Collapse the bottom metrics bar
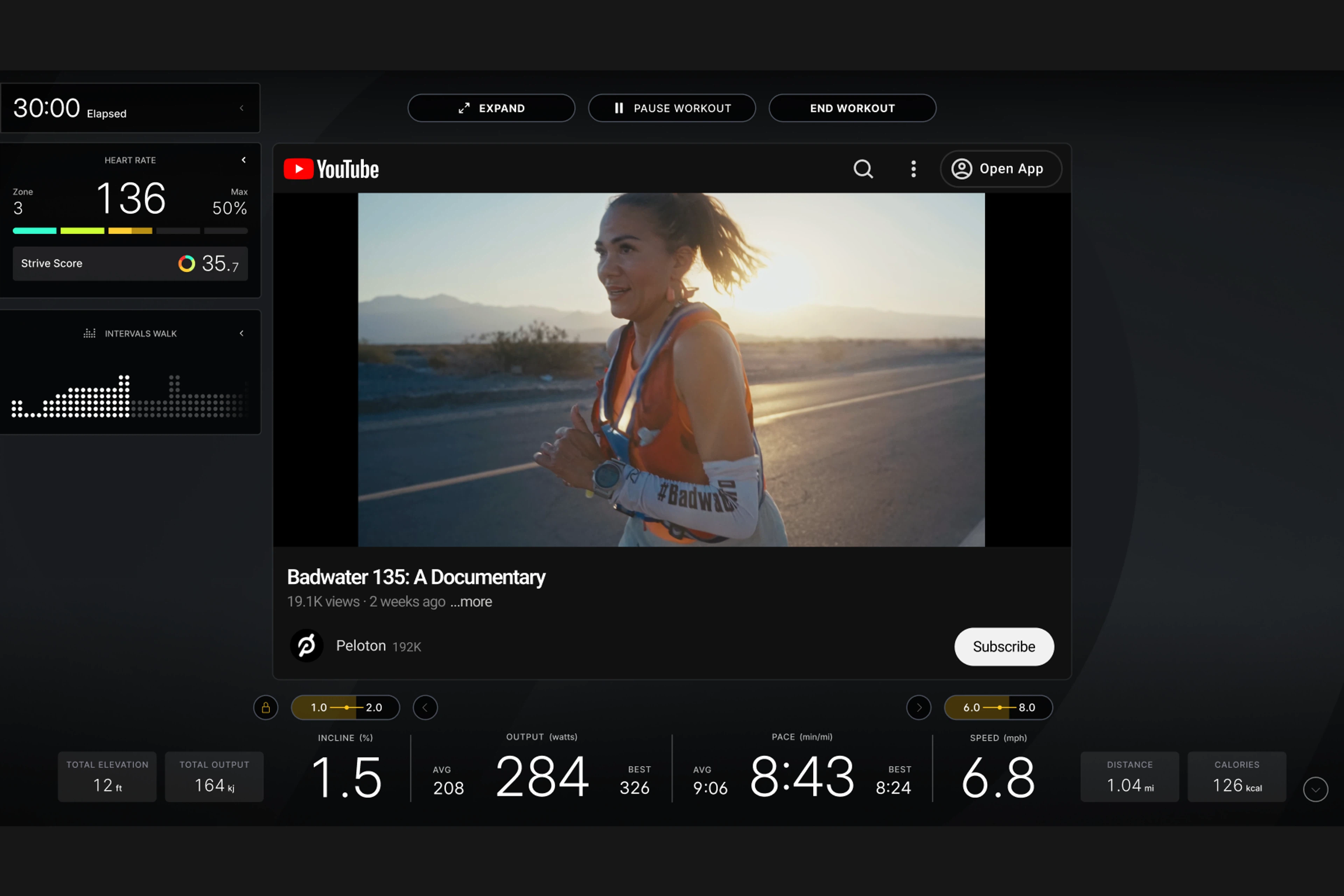The height and width of the screenshot is (896, 1344). tap(1316, 789)
